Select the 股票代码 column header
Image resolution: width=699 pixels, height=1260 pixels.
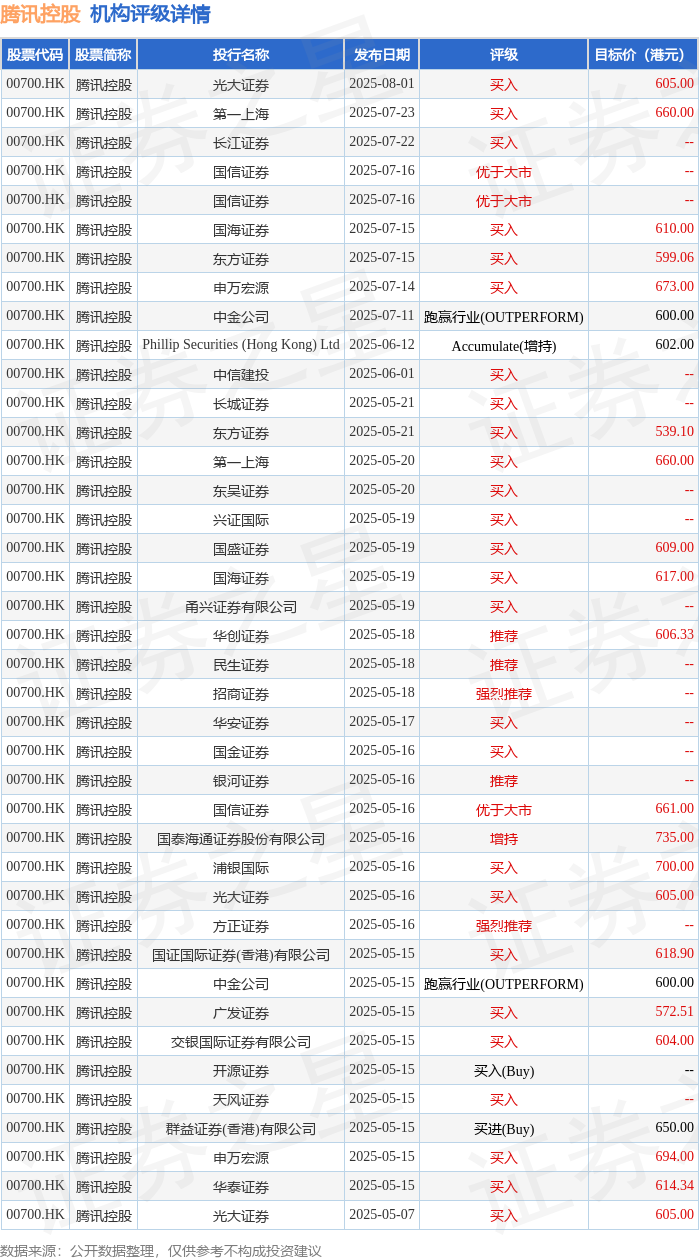click(x=35, y=55)
